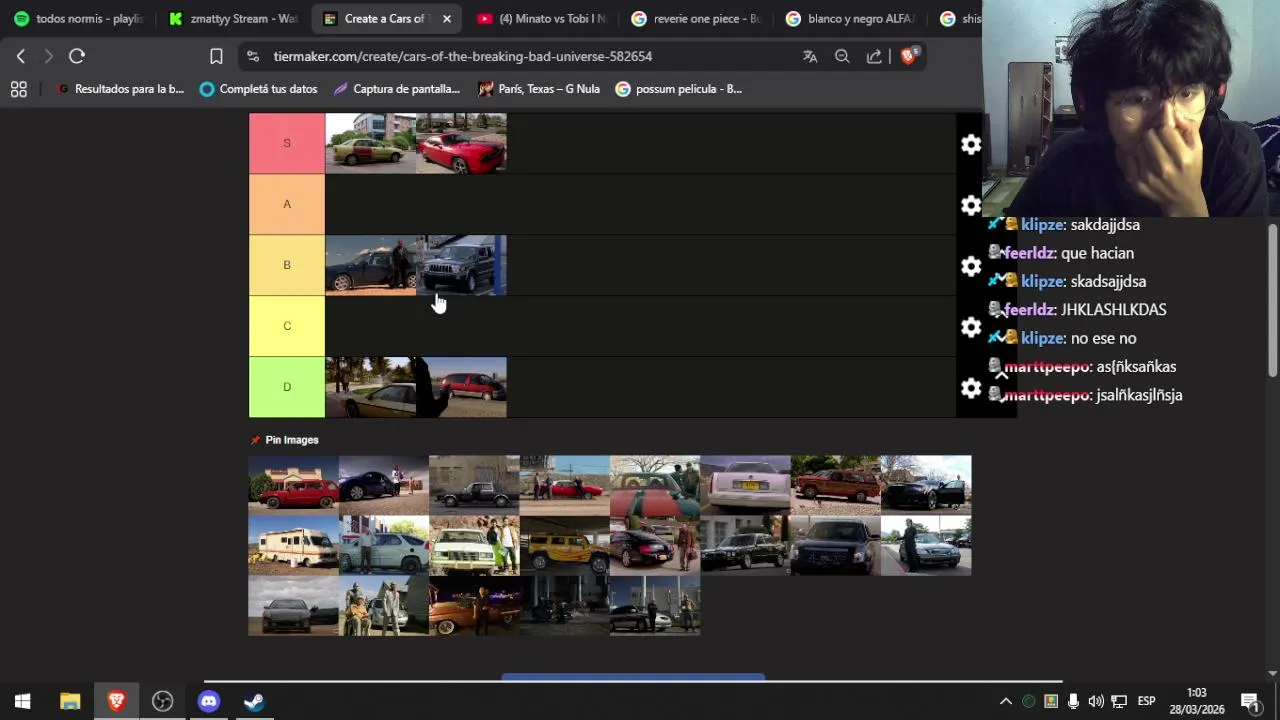Image resolution: width=1280 pixels, height=720 pixels.
Task: Open Discord from the taskbar
Action: tap(208, 701)
